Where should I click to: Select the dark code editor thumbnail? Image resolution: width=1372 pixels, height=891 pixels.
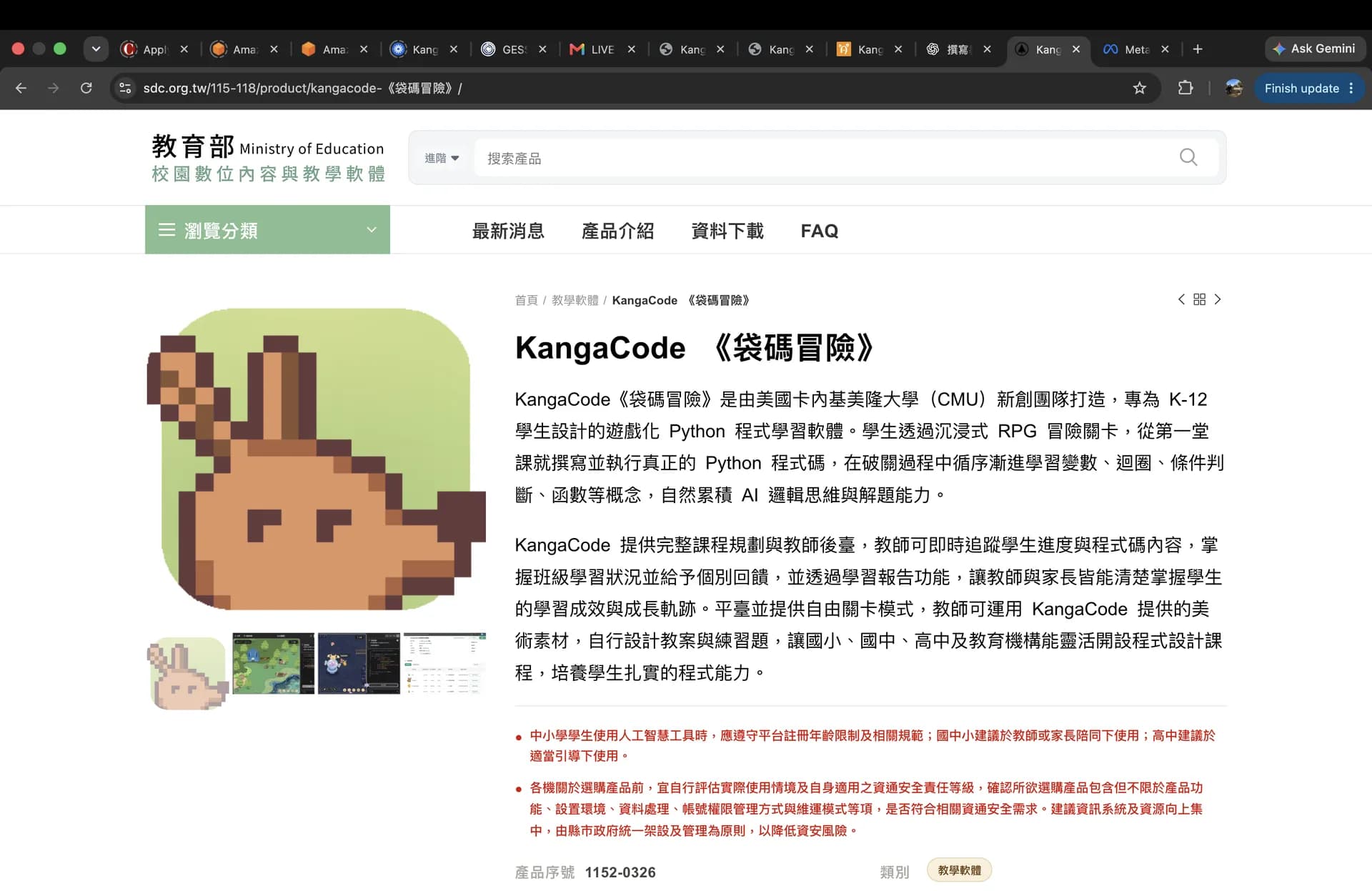coord(359,663)
